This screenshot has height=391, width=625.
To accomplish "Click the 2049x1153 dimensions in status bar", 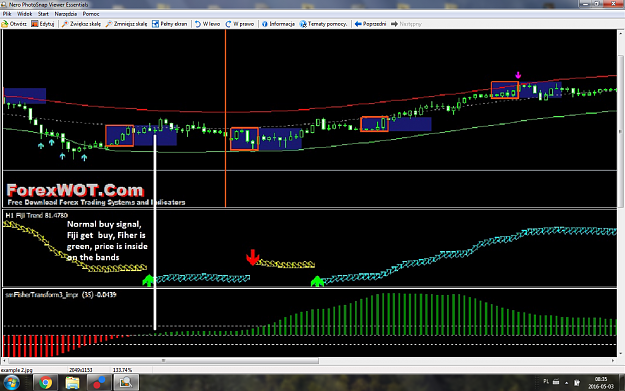I will [81, 370].
